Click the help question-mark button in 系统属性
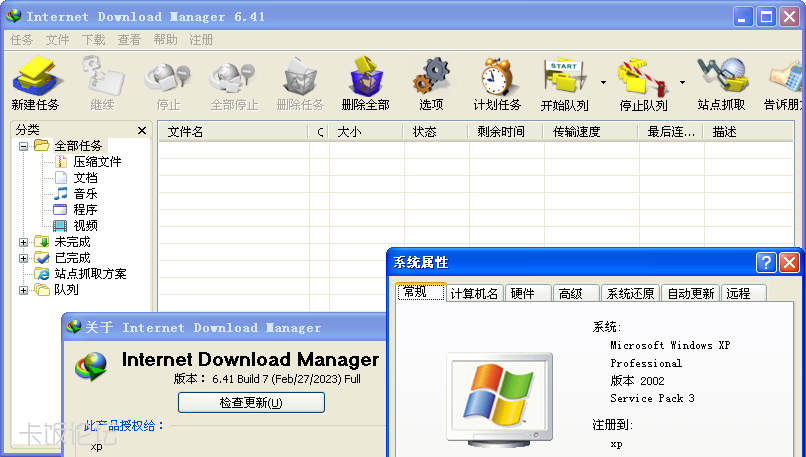Screen dimensions: 806x457 pyautogui.click(x=766, y=263)
